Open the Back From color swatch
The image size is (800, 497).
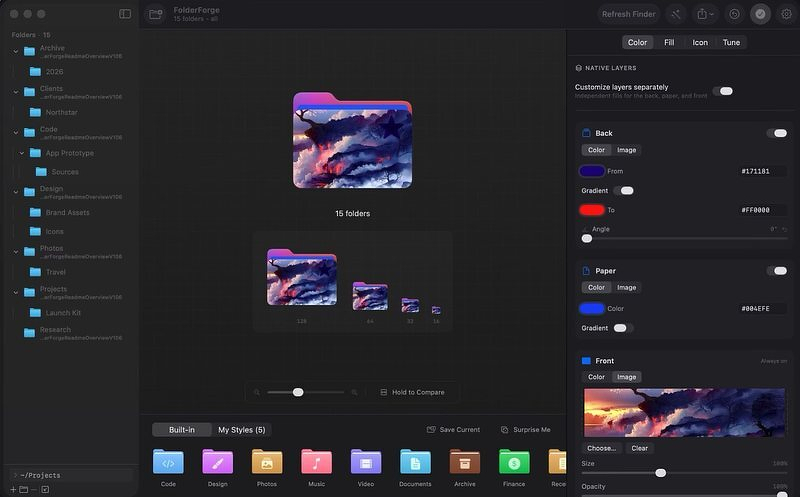tap(592, 171)
